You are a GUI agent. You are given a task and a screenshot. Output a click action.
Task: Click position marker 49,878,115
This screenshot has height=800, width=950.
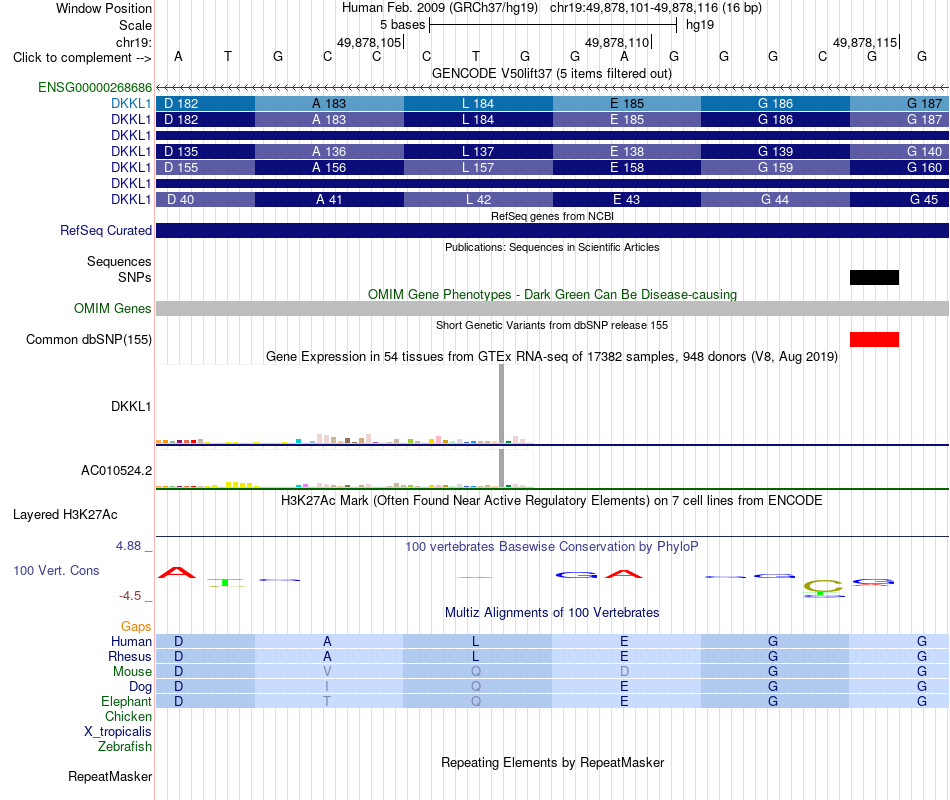click(866, 42)
